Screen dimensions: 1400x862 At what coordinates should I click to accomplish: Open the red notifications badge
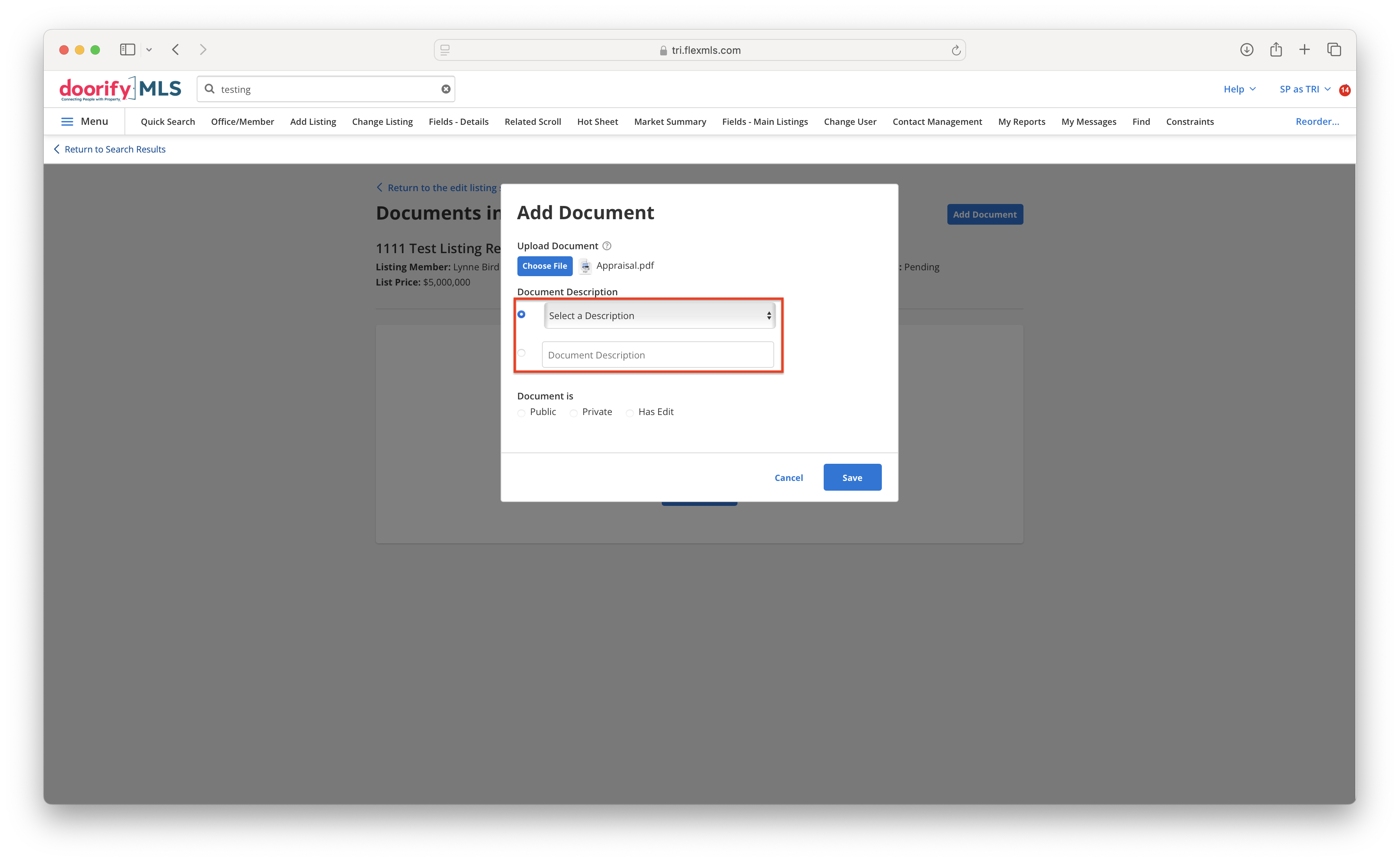(x=1345, y=89)
